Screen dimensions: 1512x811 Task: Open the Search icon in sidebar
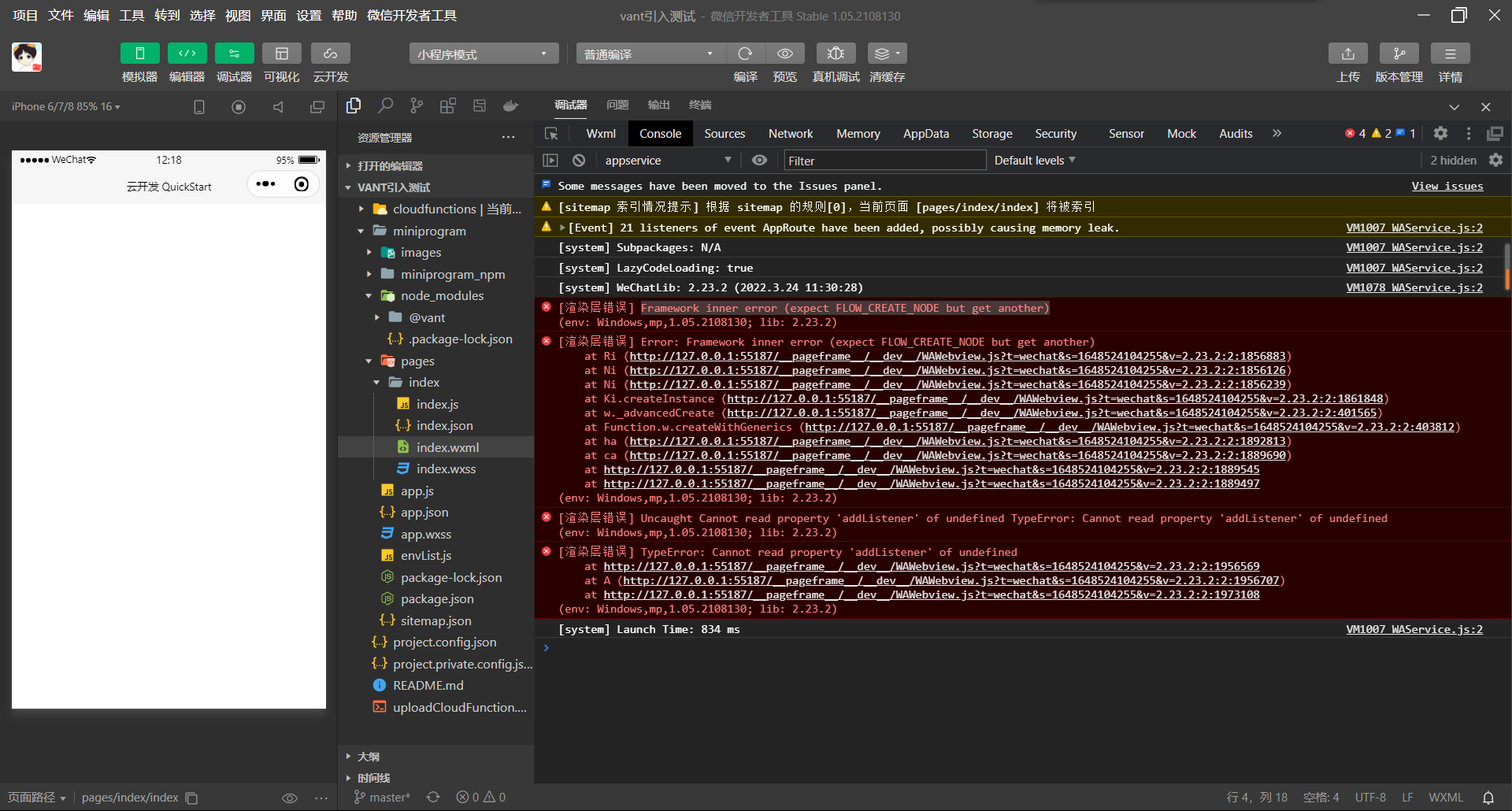(x=385, y=106)
